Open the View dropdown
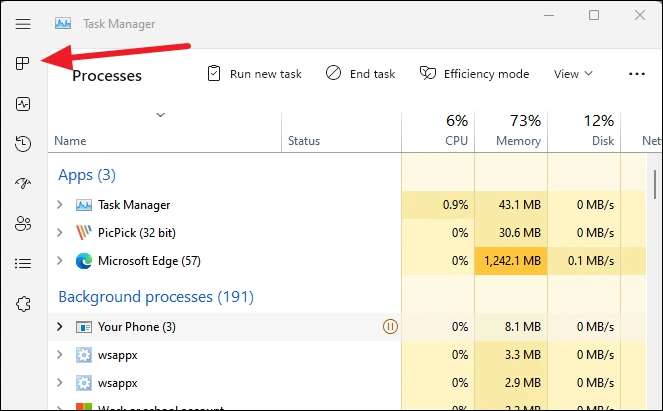The height and width of the screenshot is (411, 663). (x=573, y=74)
